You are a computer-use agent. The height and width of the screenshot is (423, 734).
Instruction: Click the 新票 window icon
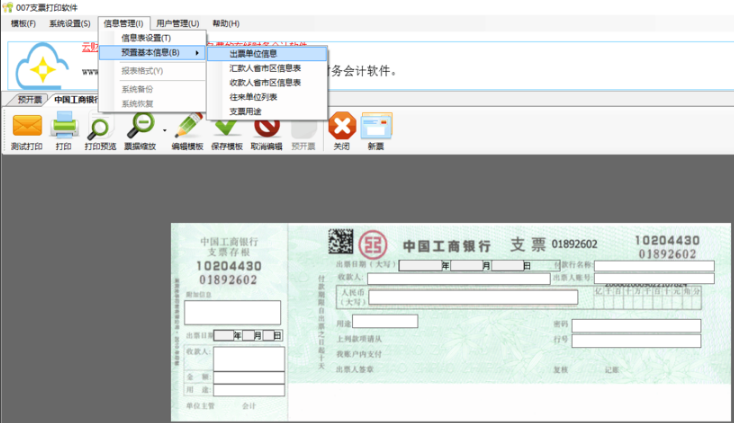coord(376,125)
